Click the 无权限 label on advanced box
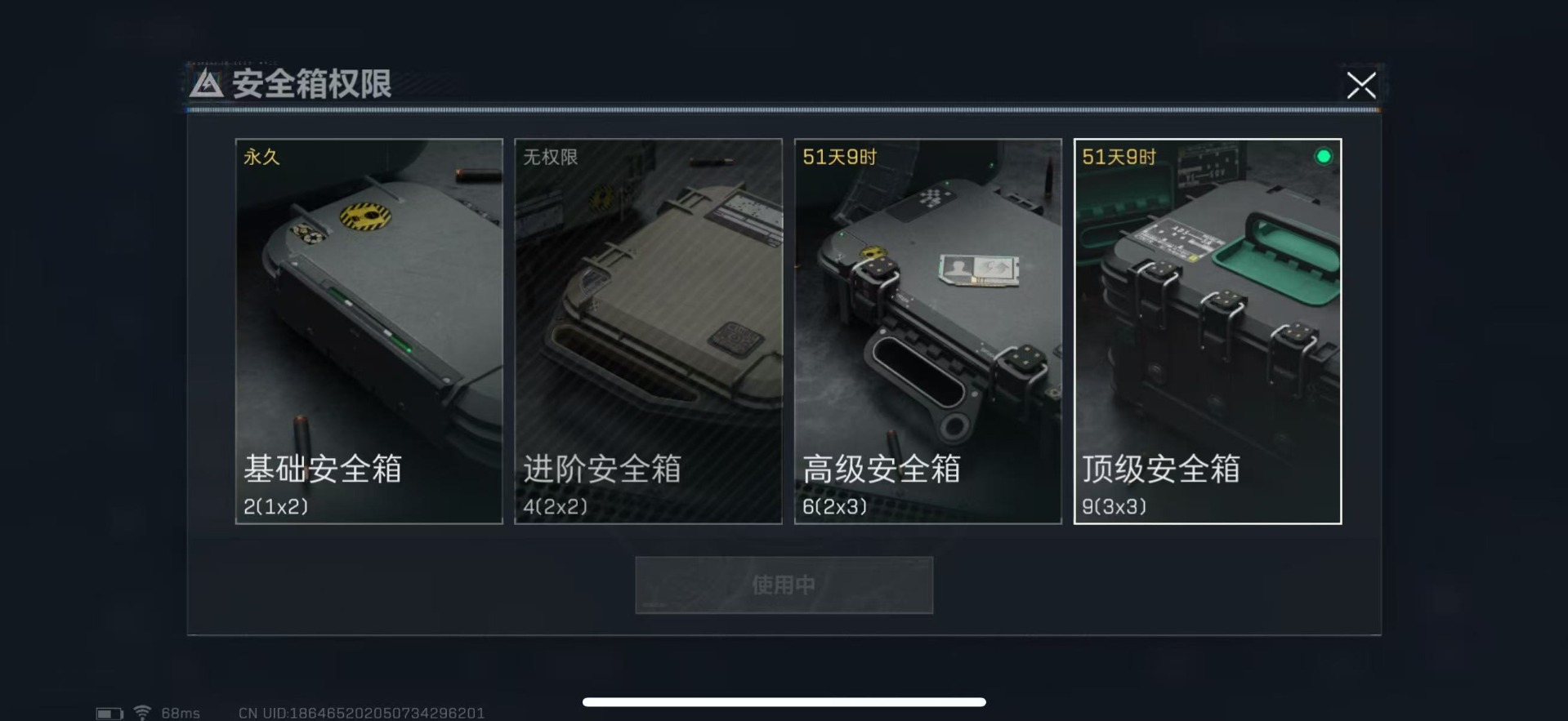 click(551, 157)
